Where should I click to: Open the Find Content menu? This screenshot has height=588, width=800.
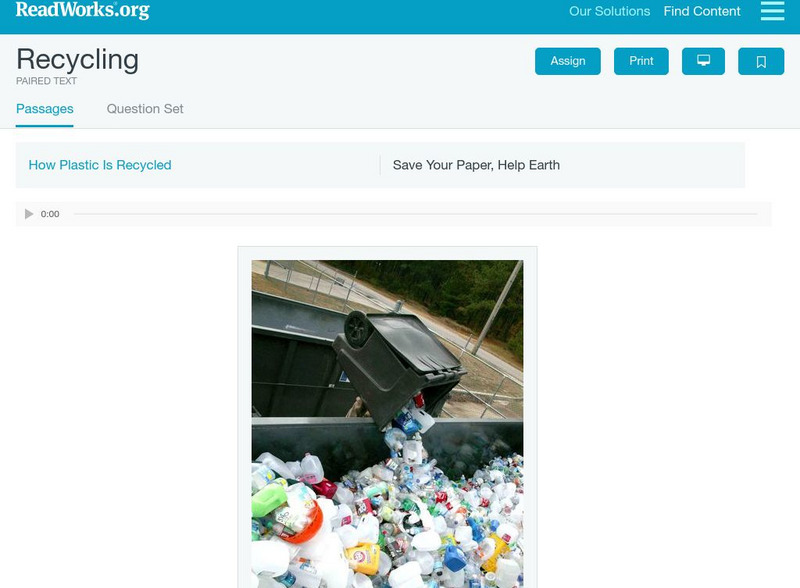[x=702, y=11]
